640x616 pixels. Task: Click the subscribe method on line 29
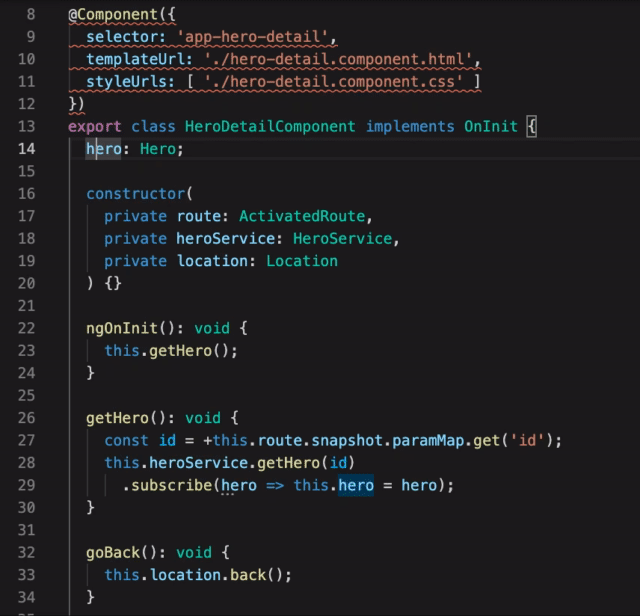171,486
